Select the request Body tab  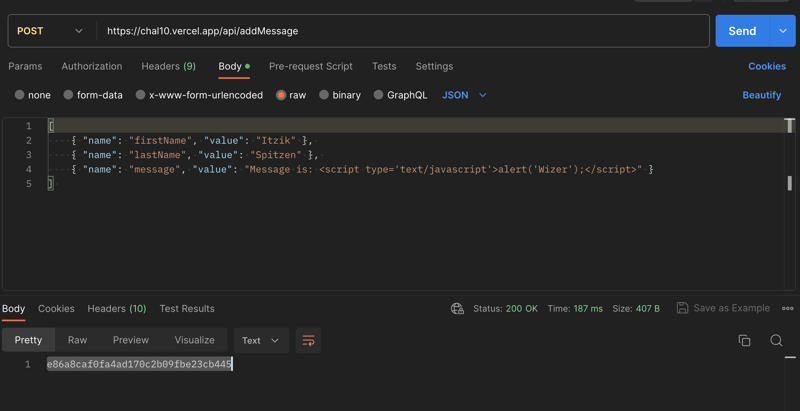234,66
